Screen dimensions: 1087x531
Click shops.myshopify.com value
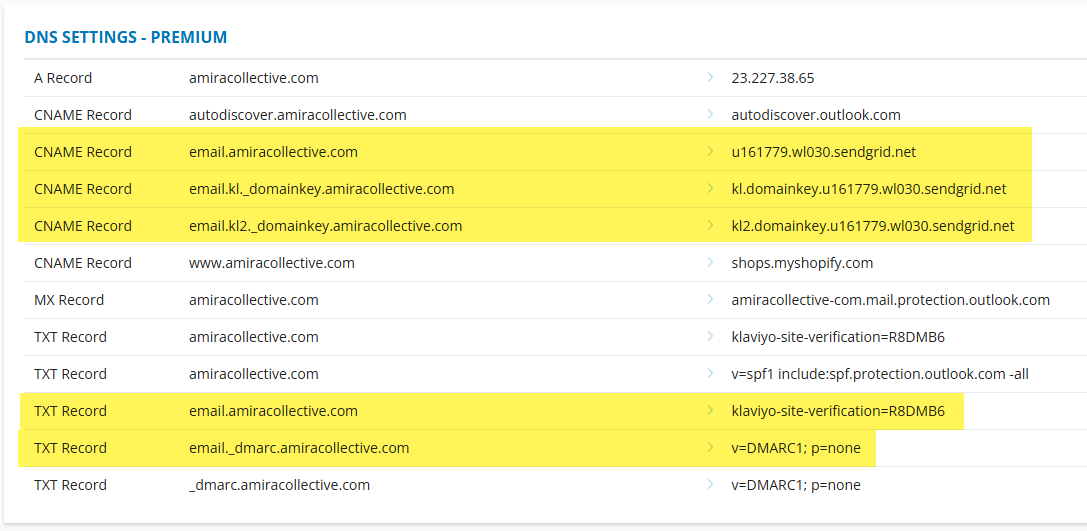pyautogui.click(x=802, y=263)
